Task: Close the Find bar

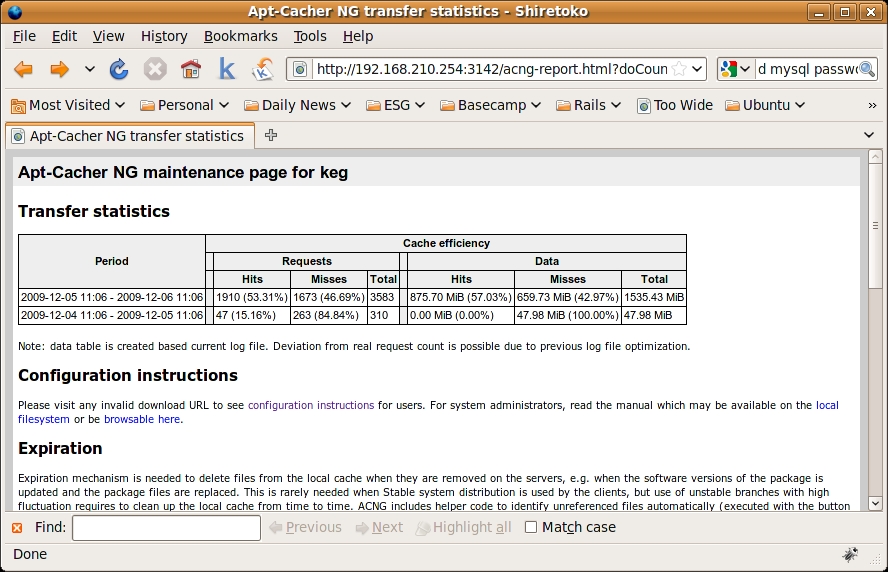Action: (x=17, y=527)
